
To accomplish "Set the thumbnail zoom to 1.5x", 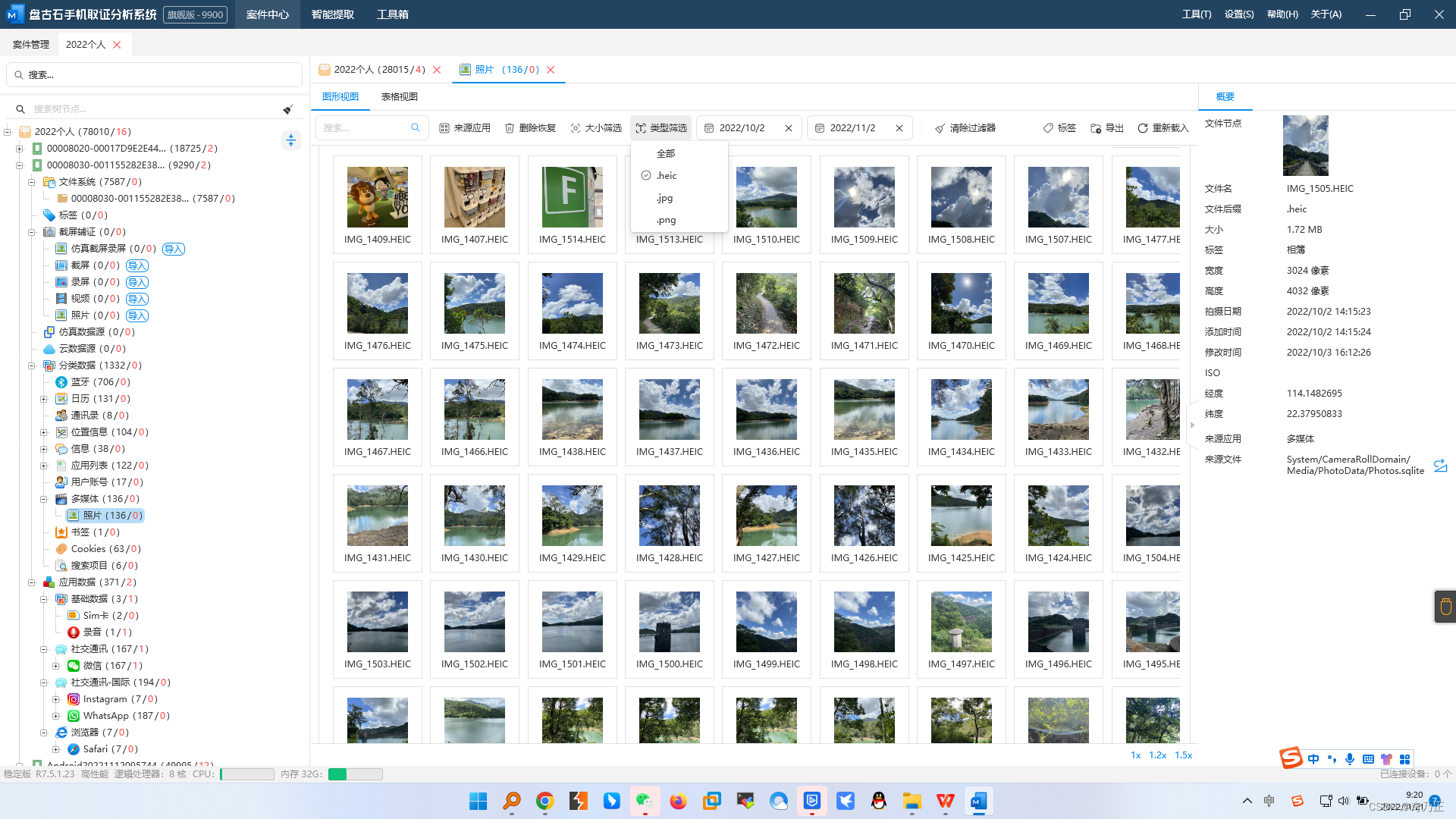I will [1183, 755].
